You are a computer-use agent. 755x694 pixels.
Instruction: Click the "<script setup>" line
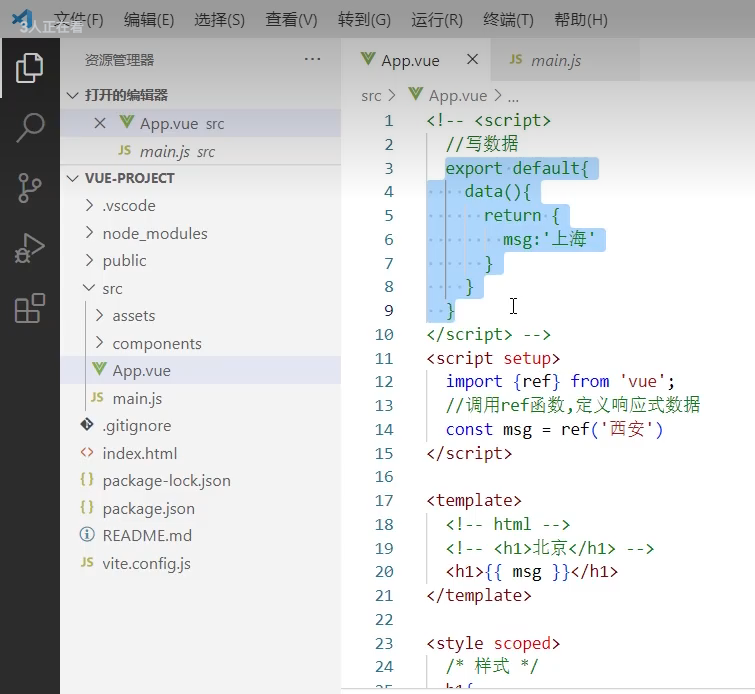click(493, 358)
